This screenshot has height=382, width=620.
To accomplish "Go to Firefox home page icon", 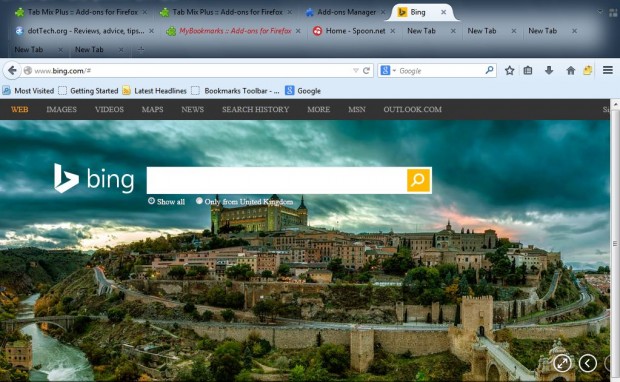I will point(570,71).
